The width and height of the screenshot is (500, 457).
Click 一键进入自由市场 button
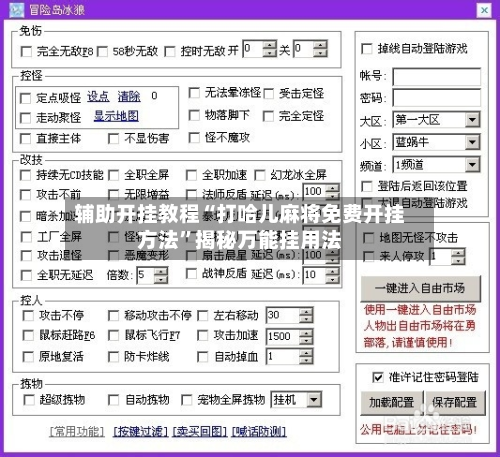pos(421,288)
